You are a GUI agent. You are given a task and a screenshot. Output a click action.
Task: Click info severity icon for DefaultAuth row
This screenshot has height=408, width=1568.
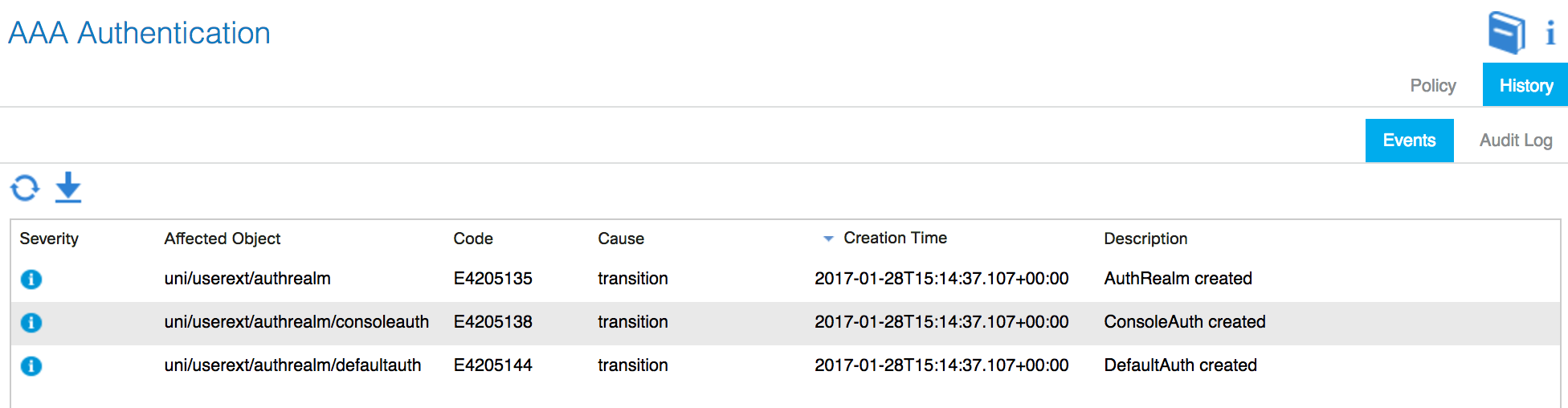[31, 366]
